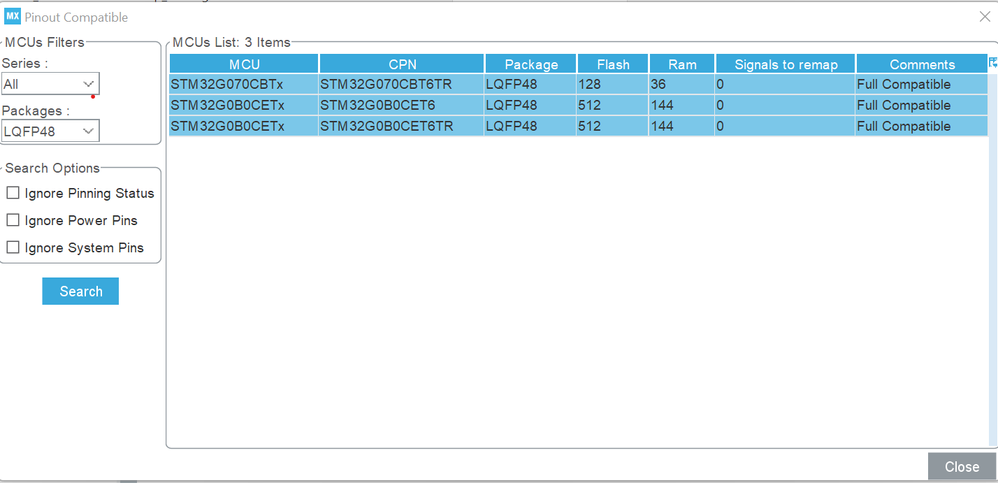Image resolution: width=998 pixels, height=483 pixels.
Task: Expand the Packages dropdown showing LQFP48
Action: pos(50,131)
